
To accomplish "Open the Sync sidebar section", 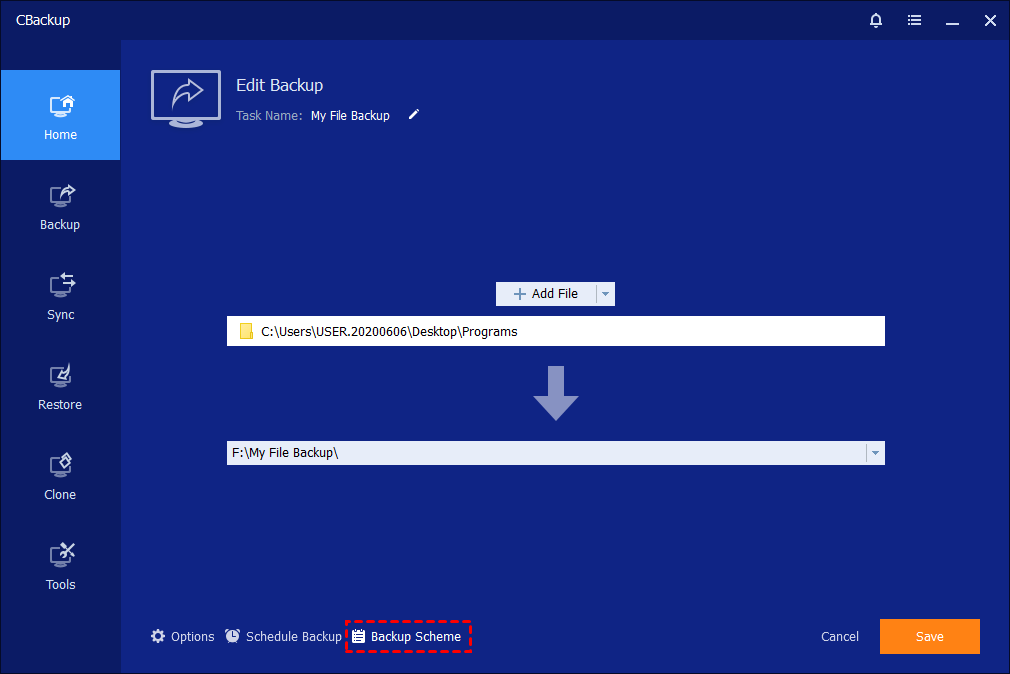I will pos(60,296).
